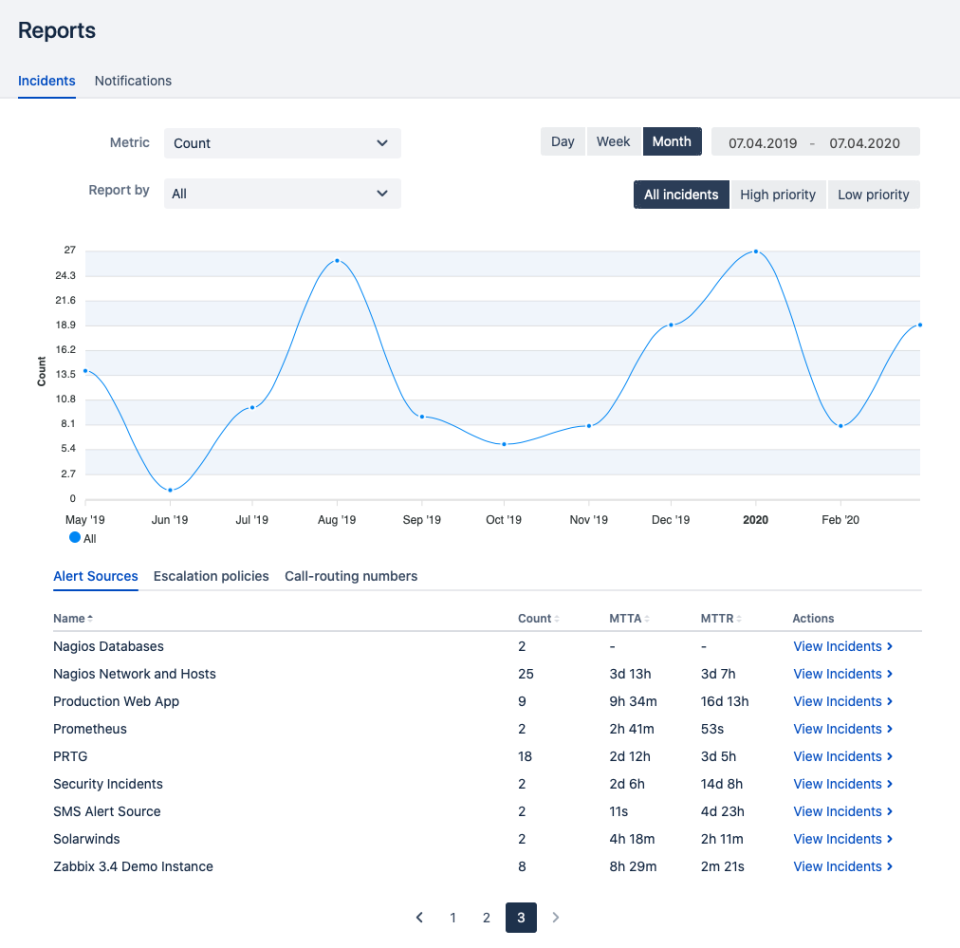Open the Report by dropdown

[x=282, y=193]
